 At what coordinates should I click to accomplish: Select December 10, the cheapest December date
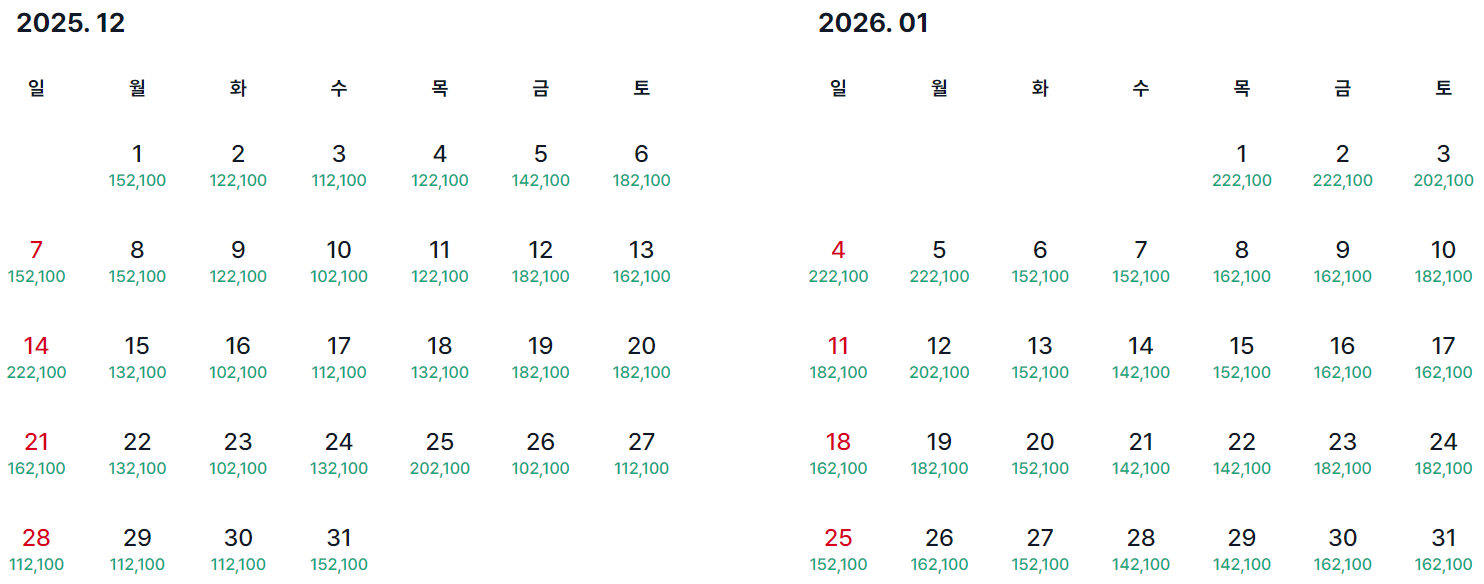pos(338,250)
